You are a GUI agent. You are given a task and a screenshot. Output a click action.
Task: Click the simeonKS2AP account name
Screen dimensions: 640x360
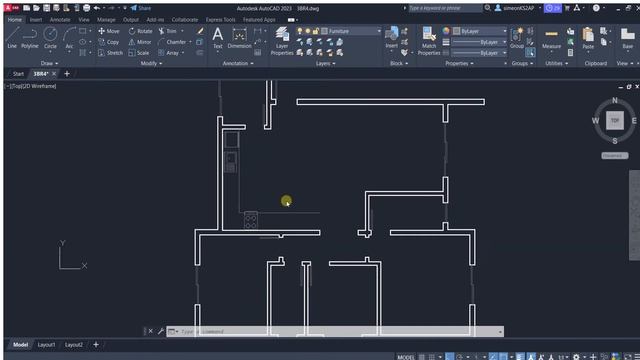[x=518, y=8]
